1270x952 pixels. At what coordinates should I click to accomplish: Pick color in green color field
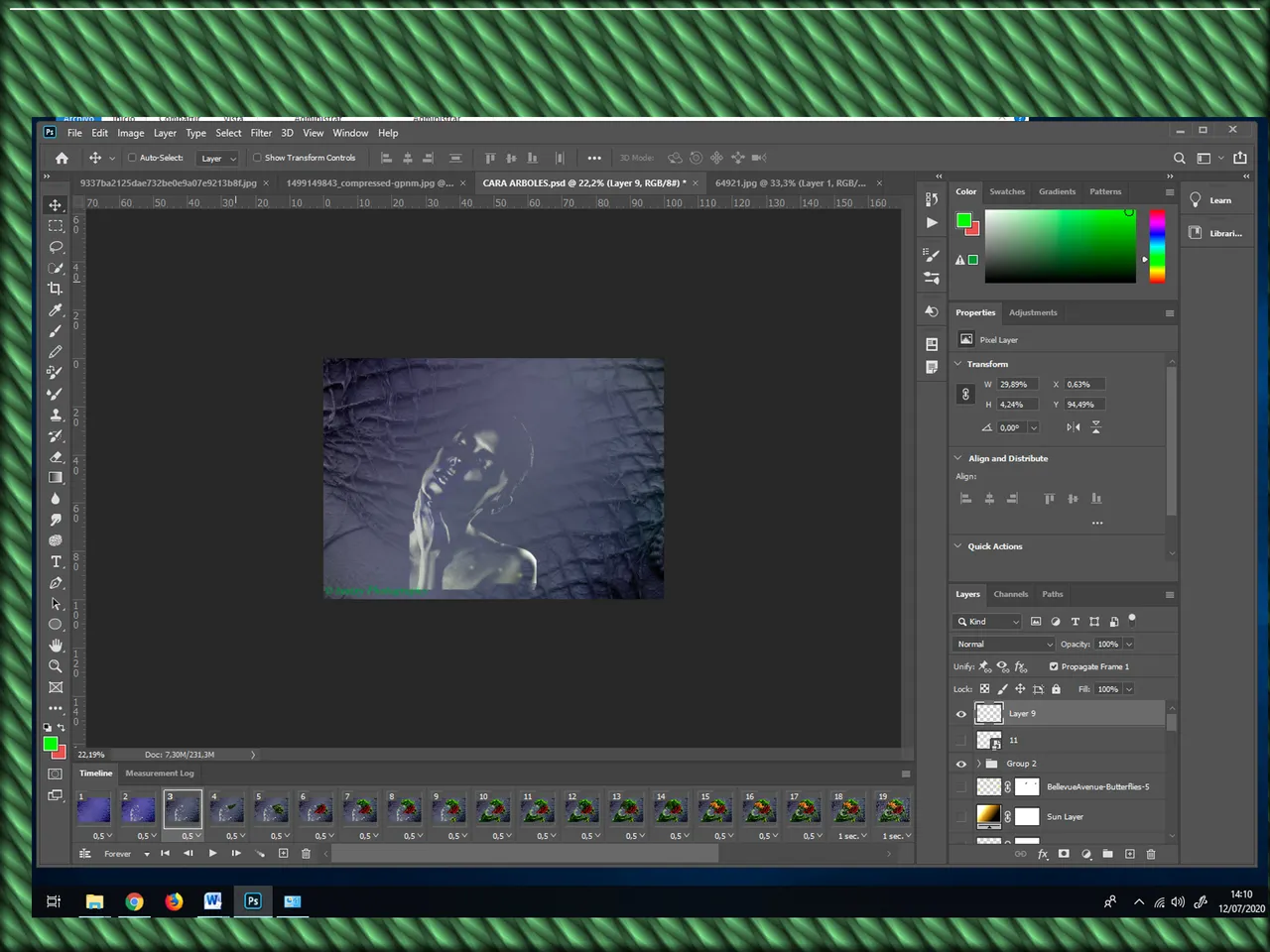tap(1060, 246)
